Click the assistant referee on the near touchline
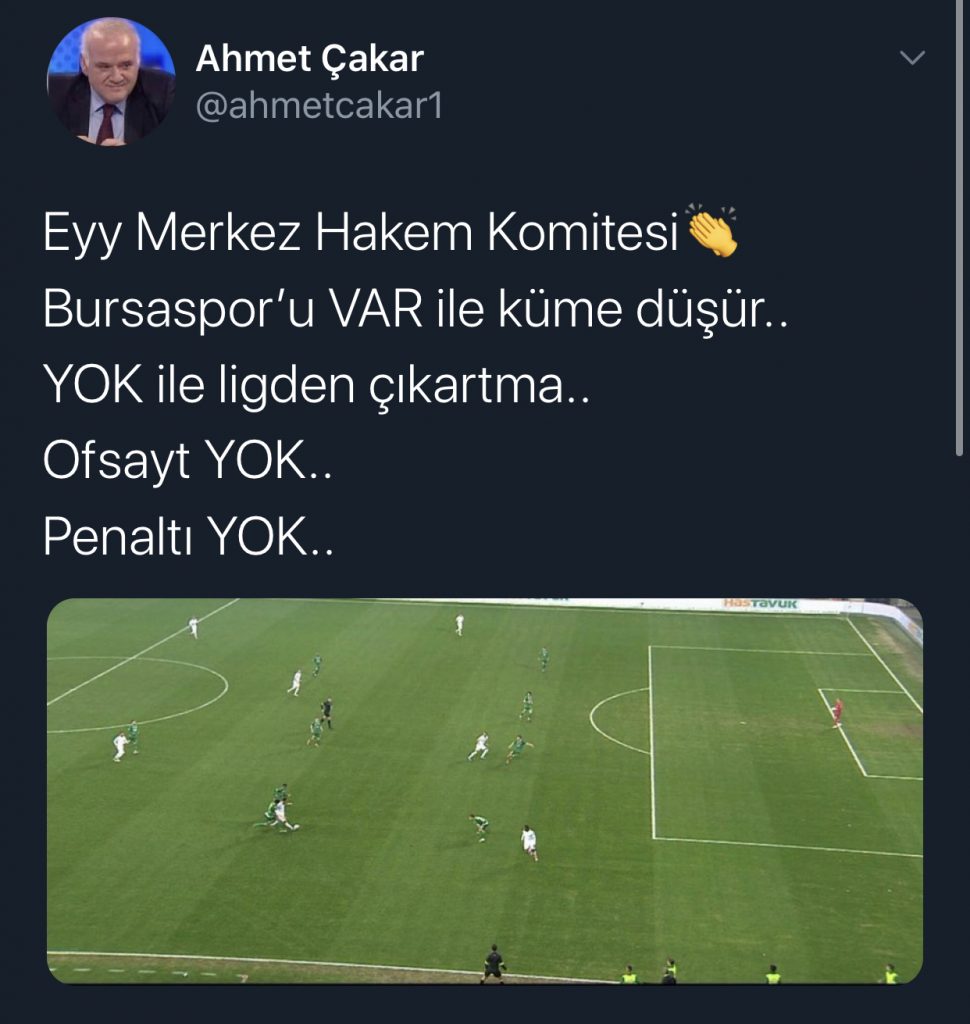The width and height of the screenshot is (970, 1024). (493, 964)
